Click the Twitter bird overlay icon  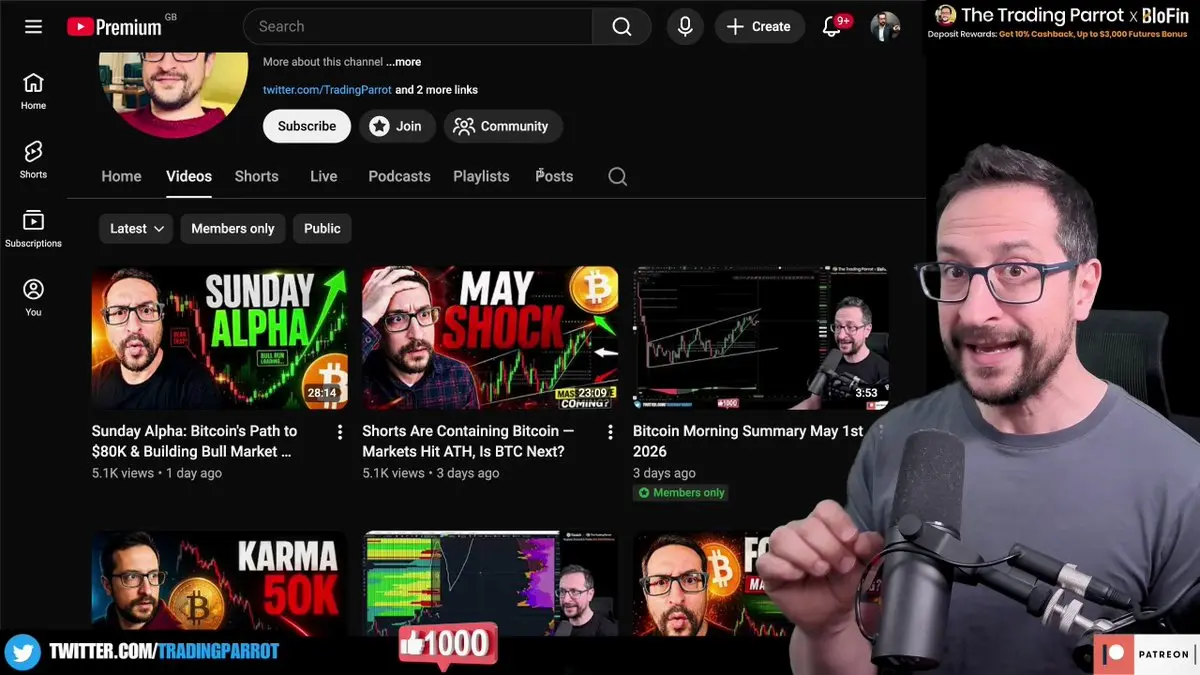[x=22, y=652]
